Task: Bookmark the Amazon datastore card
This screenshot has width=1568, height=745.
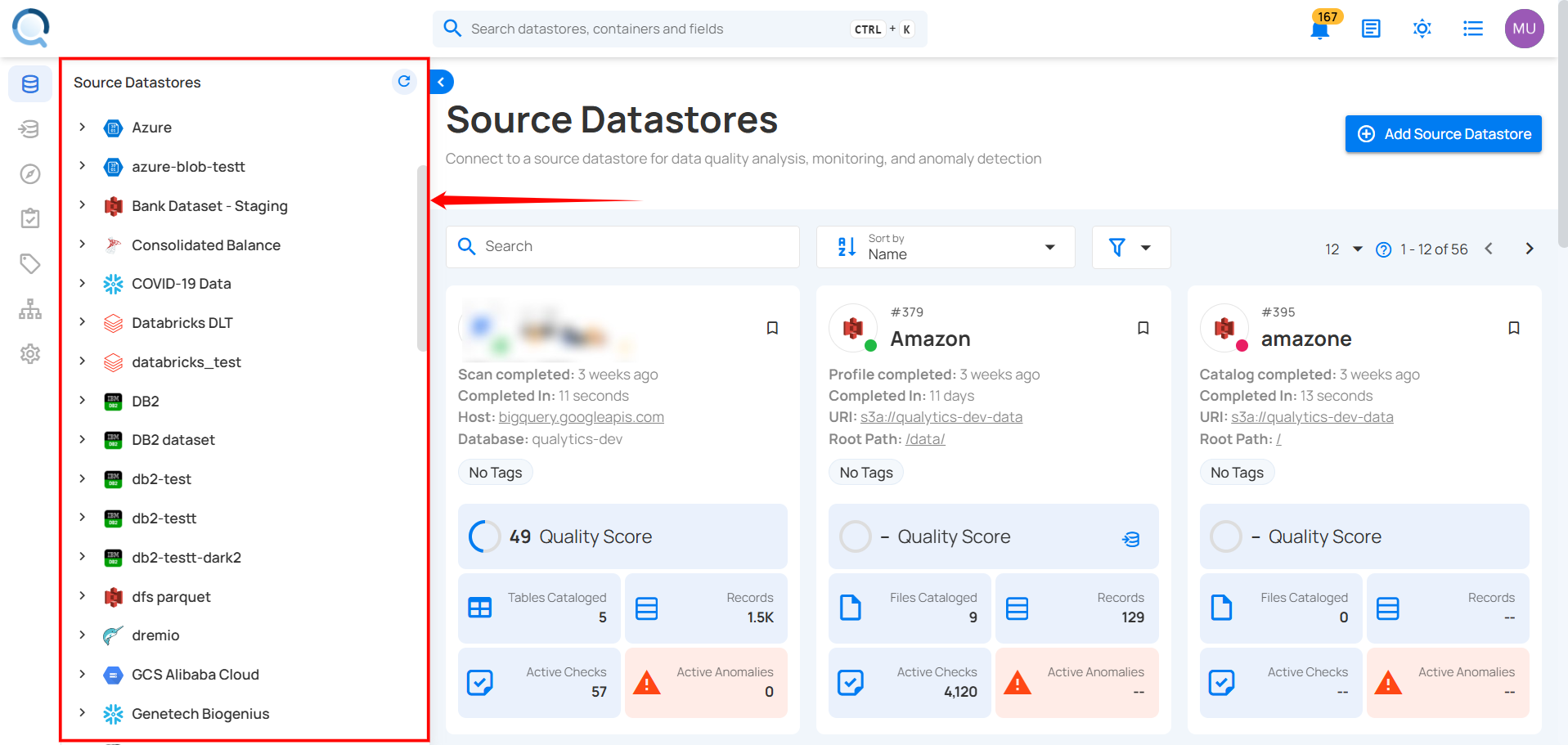Action: coord(1143,328)
